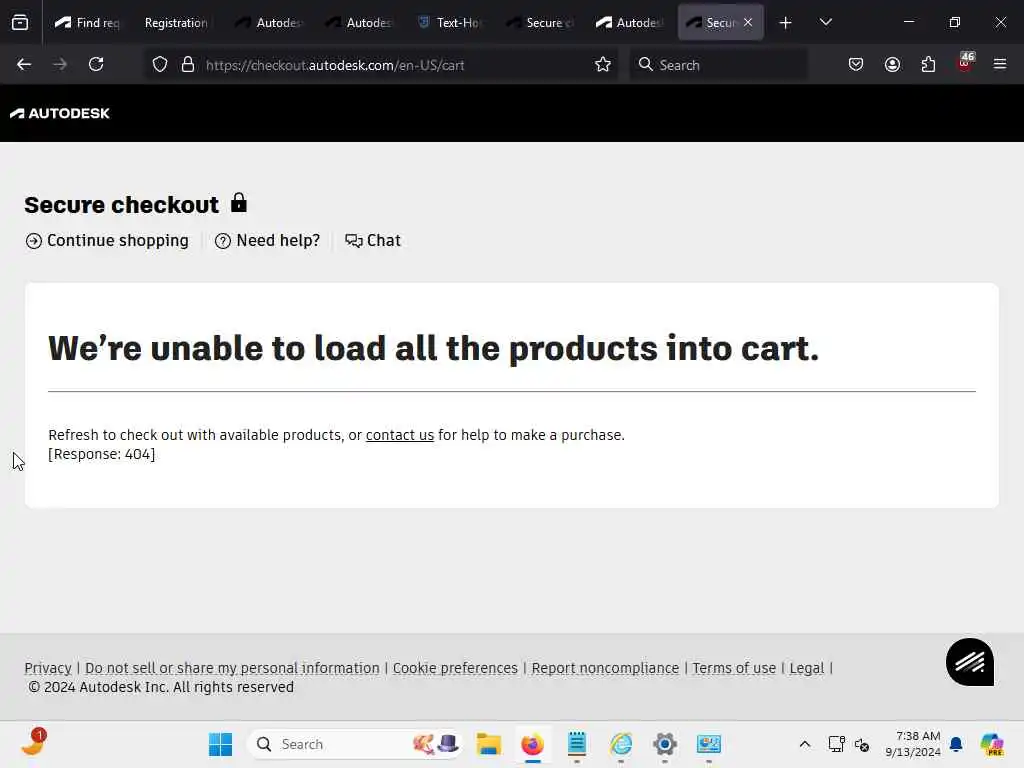Image resolution: width=1024 pixels, height=768 pixels.
Task: Click the Firefox Search box
Action: 718,65
